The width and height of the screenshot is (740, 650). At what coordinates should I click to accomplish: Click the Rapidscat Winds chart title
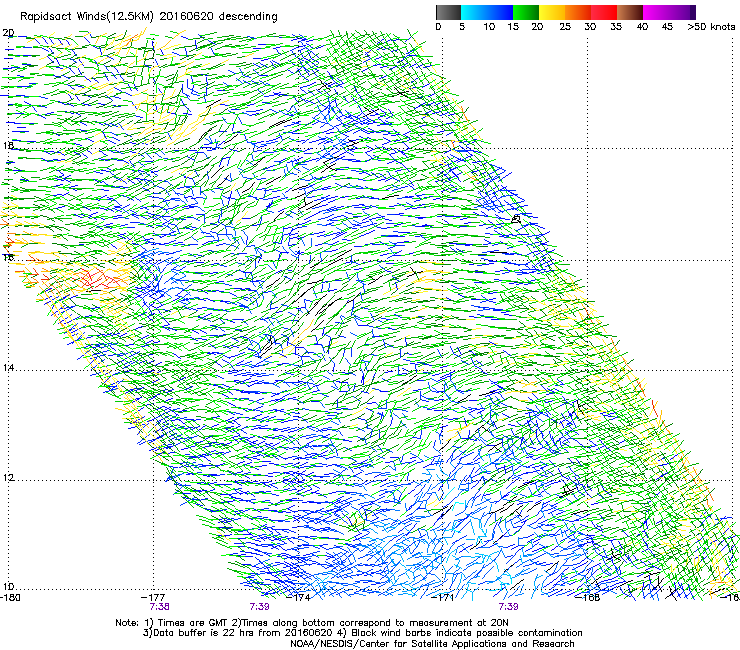149,16
